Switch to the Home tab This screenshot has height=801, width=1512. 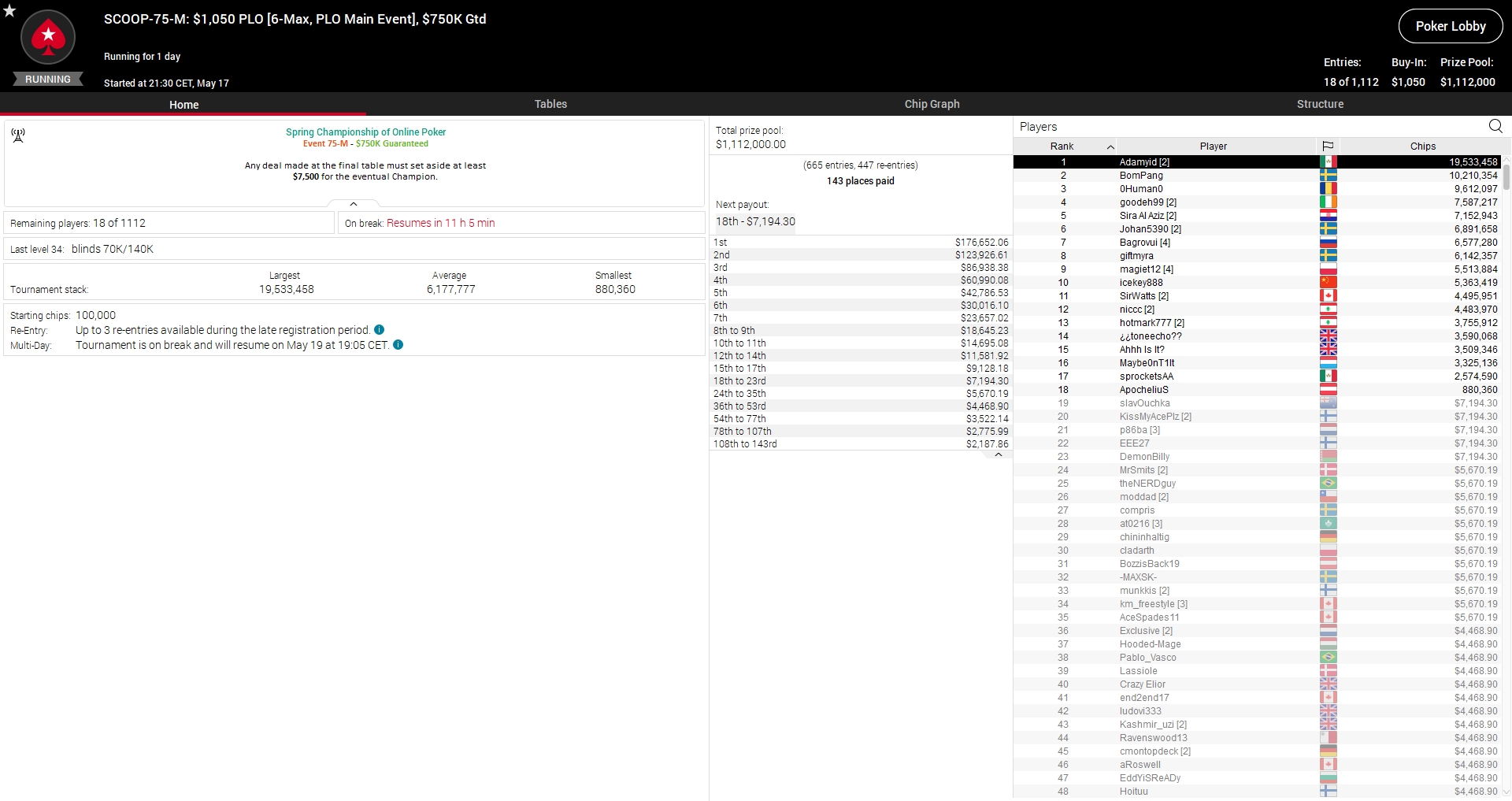coord(183,104)
